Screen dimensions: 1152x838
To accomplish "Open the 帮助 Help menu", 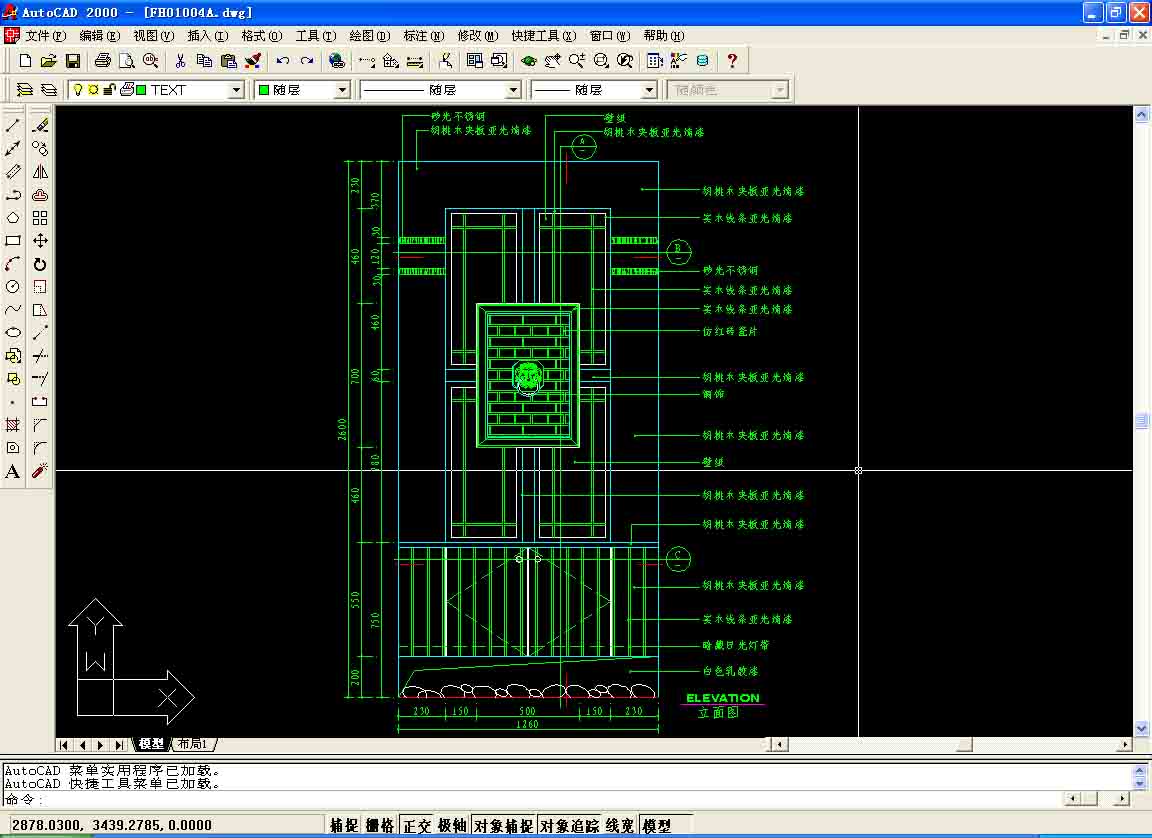I will pyautogui.click(x=663, y=35).
